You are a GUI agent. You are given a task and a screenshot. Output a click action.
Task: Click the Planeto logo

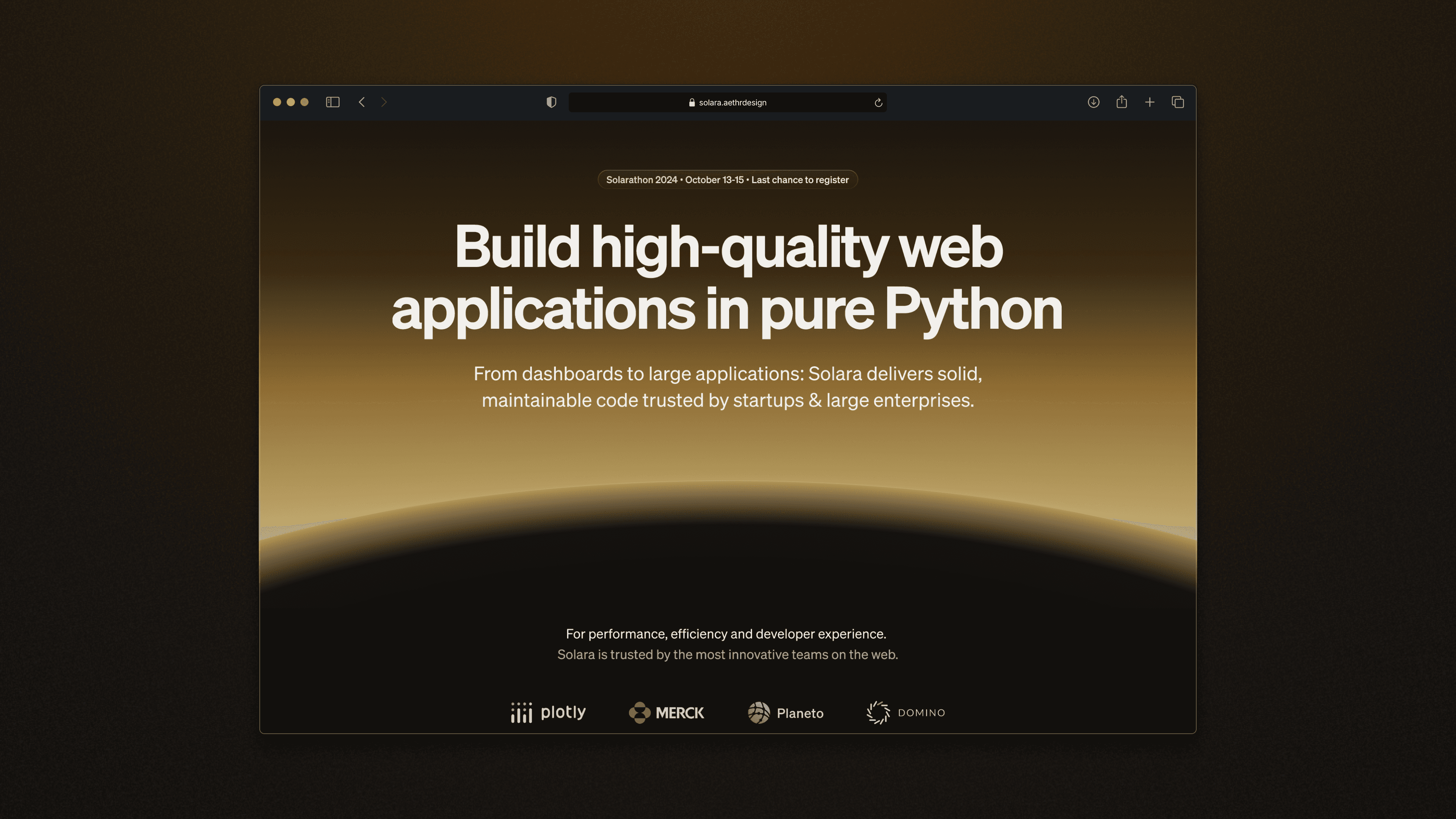coord(785,713)
